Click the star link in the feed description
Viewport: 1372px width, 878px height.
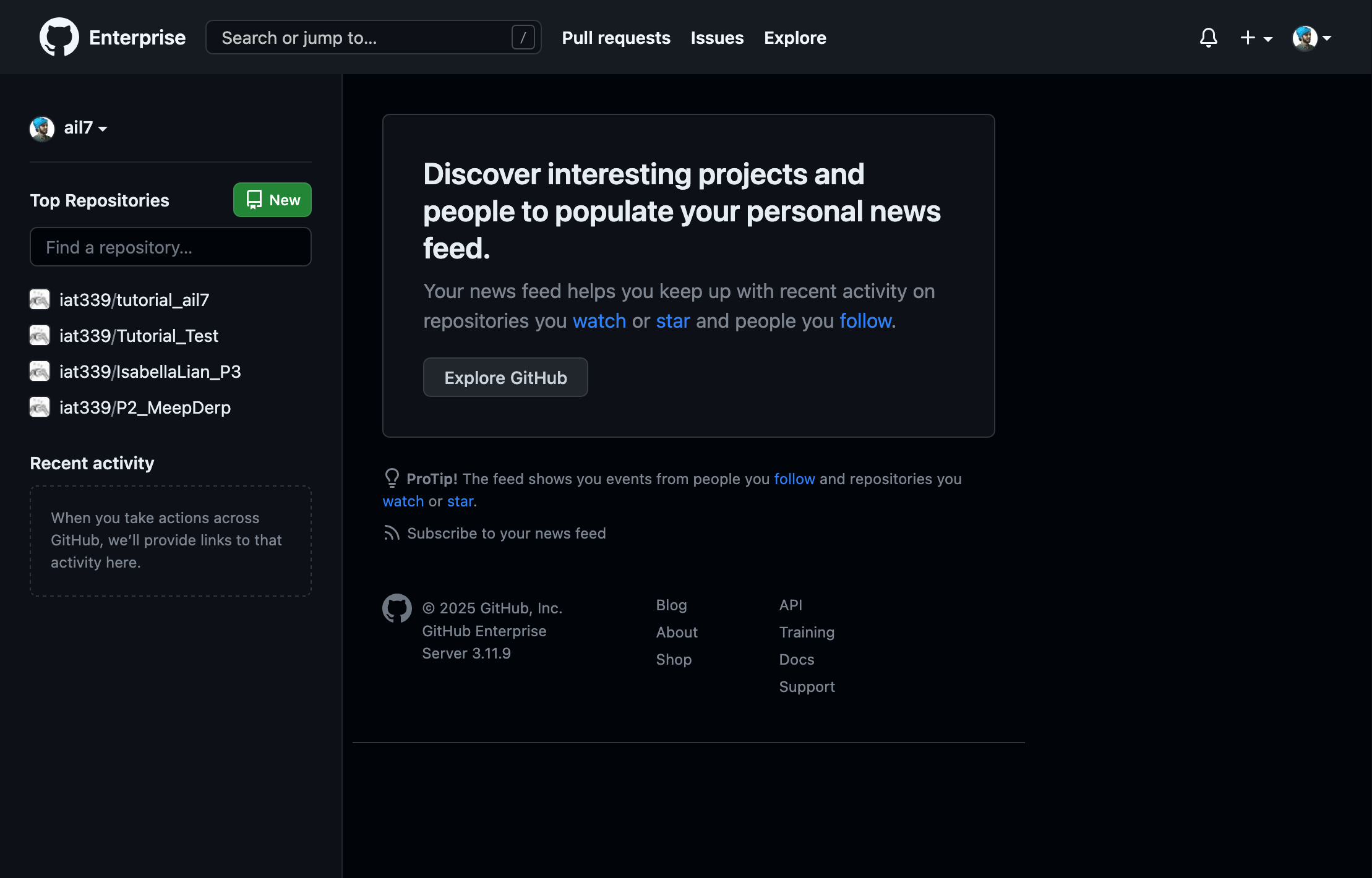(x=673, y=320)
